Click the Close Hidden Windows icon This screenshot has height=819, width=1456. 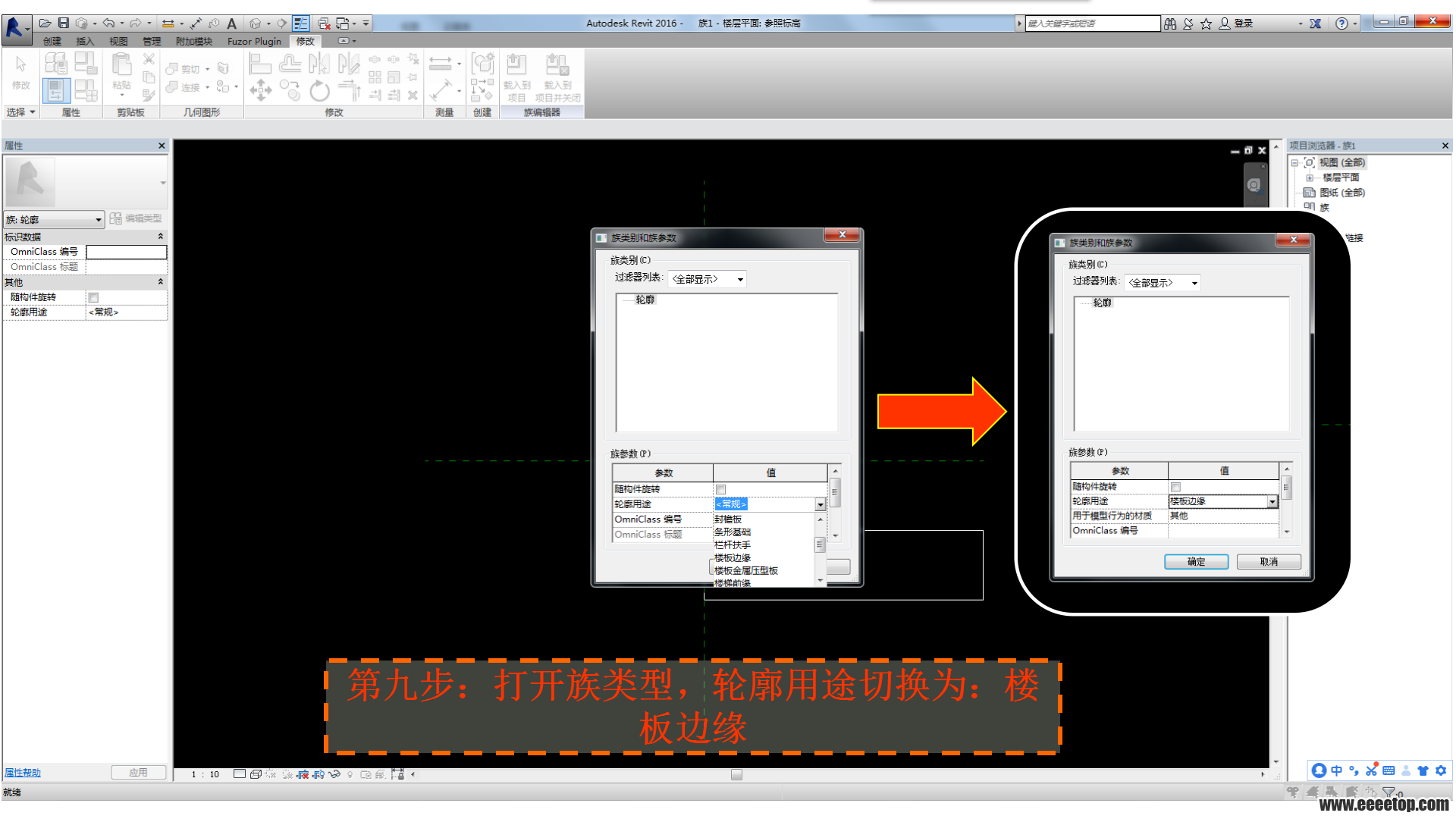click(325, 24)
